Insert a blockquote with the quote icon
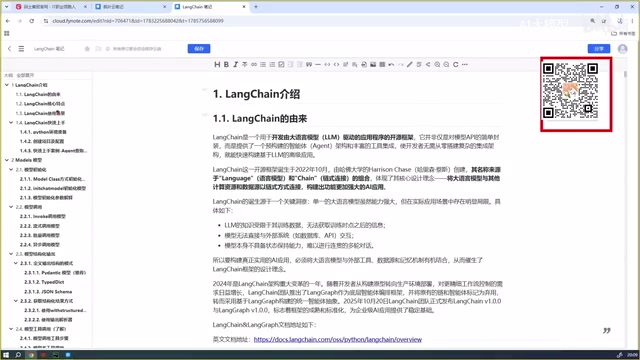Screen dimensions: 640x360 coord(309,64)
